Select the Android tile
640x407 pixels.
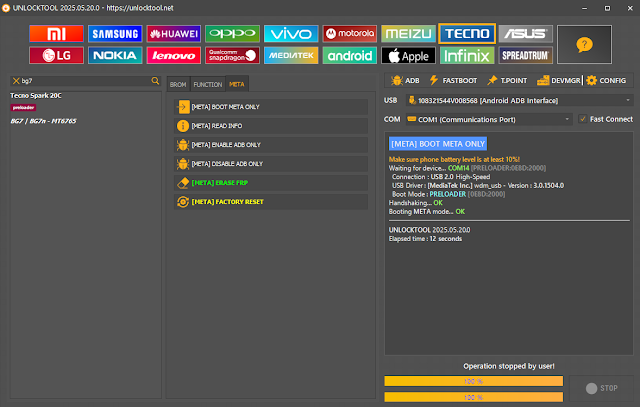coord(350,55)
